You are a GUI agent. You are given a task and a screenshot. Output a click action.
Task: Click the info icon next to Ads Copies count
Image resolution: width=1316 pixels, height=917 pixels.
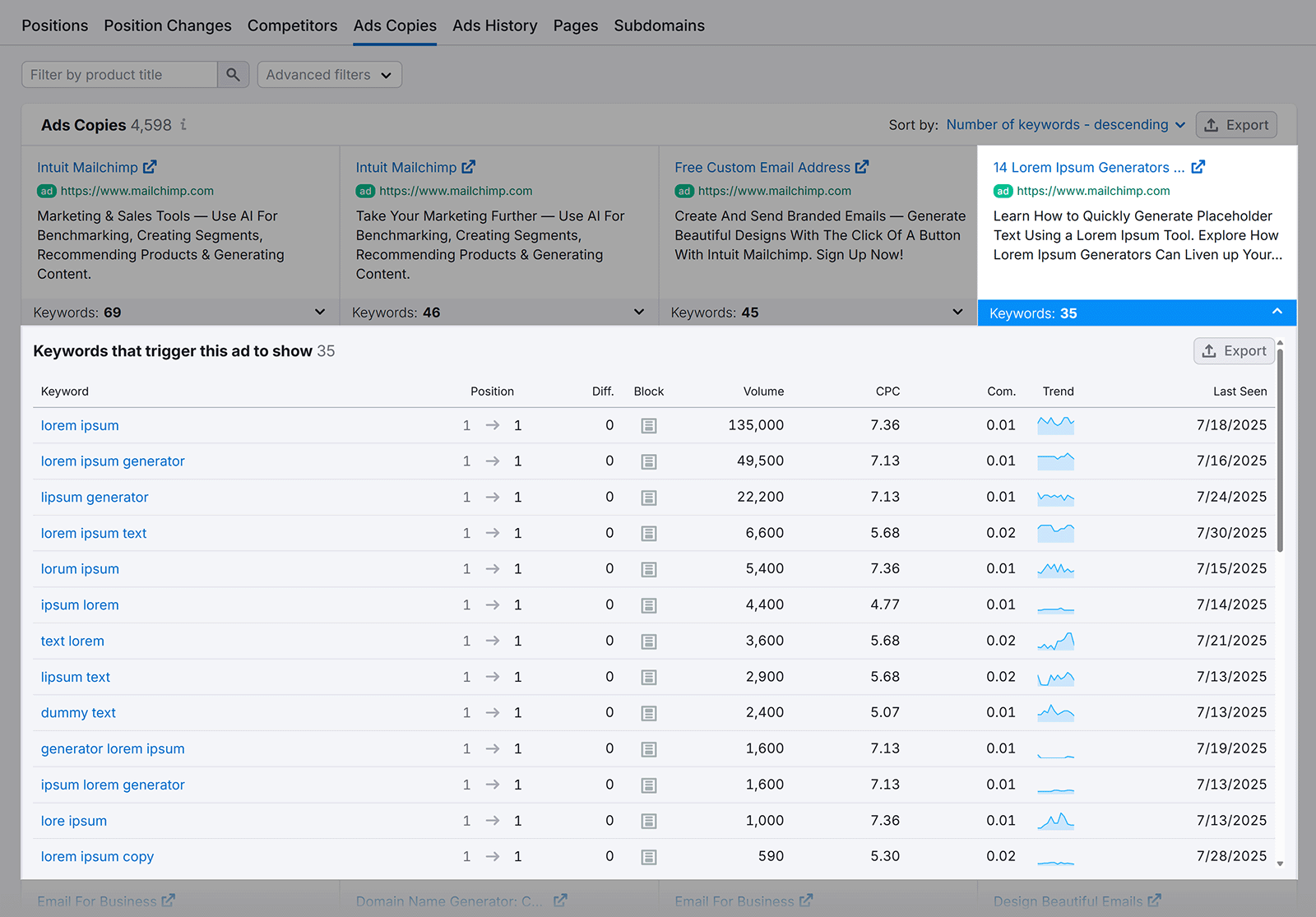click(x=183, y=125)
